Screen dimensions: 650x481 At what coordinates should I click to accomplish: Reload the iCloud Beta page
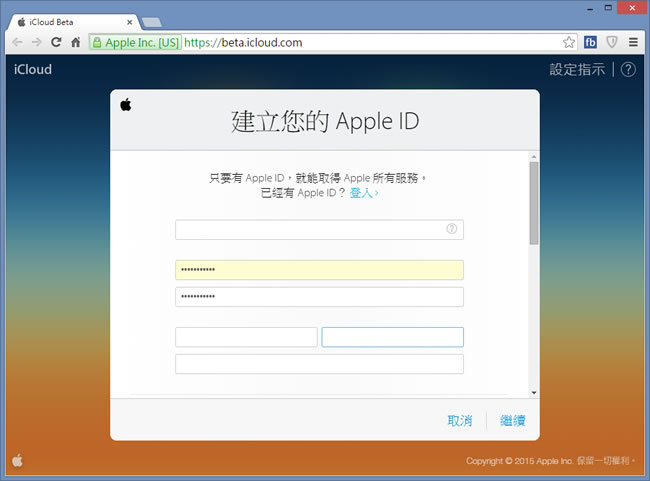56,42
